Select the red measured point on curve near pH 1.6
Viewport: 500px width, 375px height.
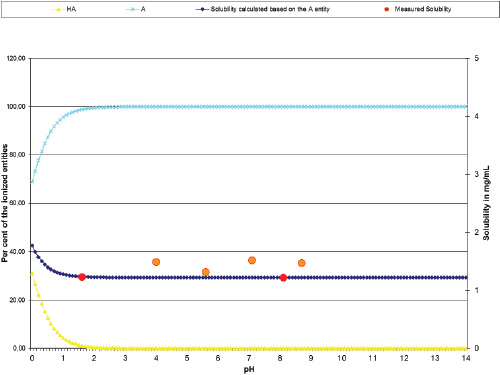click(82, 277)
